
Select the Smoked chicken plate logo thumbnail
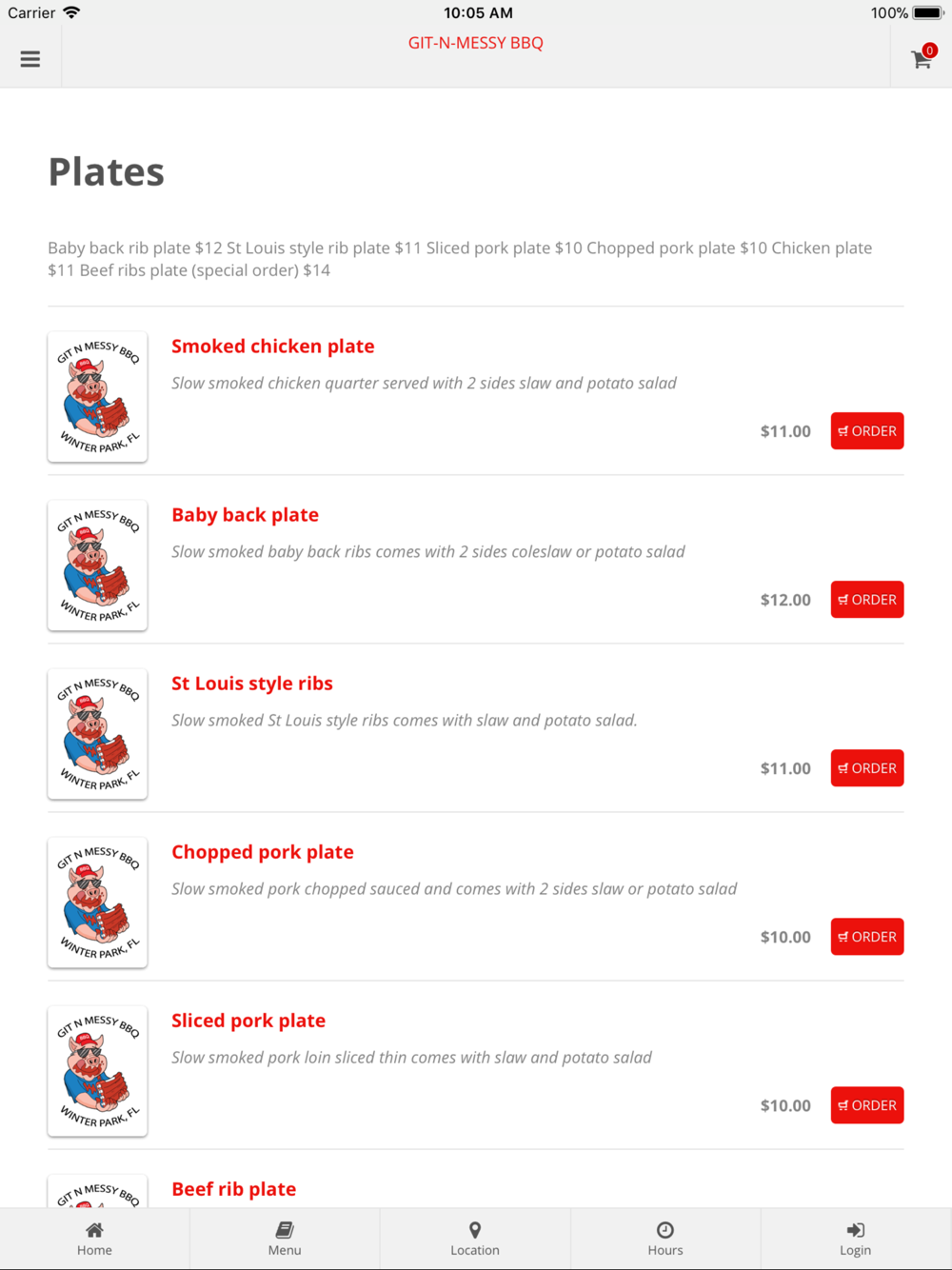98,397
